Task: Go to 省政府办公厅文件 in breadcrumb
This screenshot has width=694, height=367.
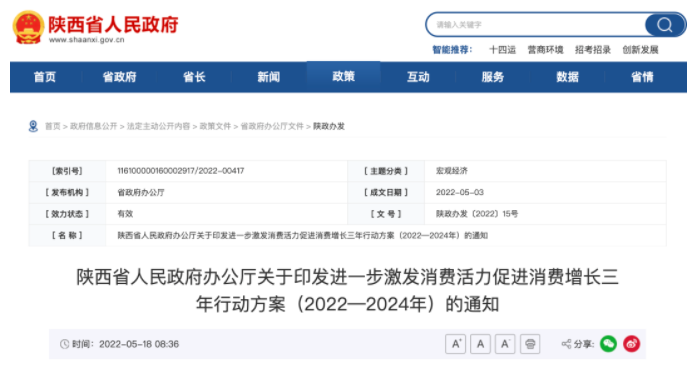Action: (x=272, y=126)
